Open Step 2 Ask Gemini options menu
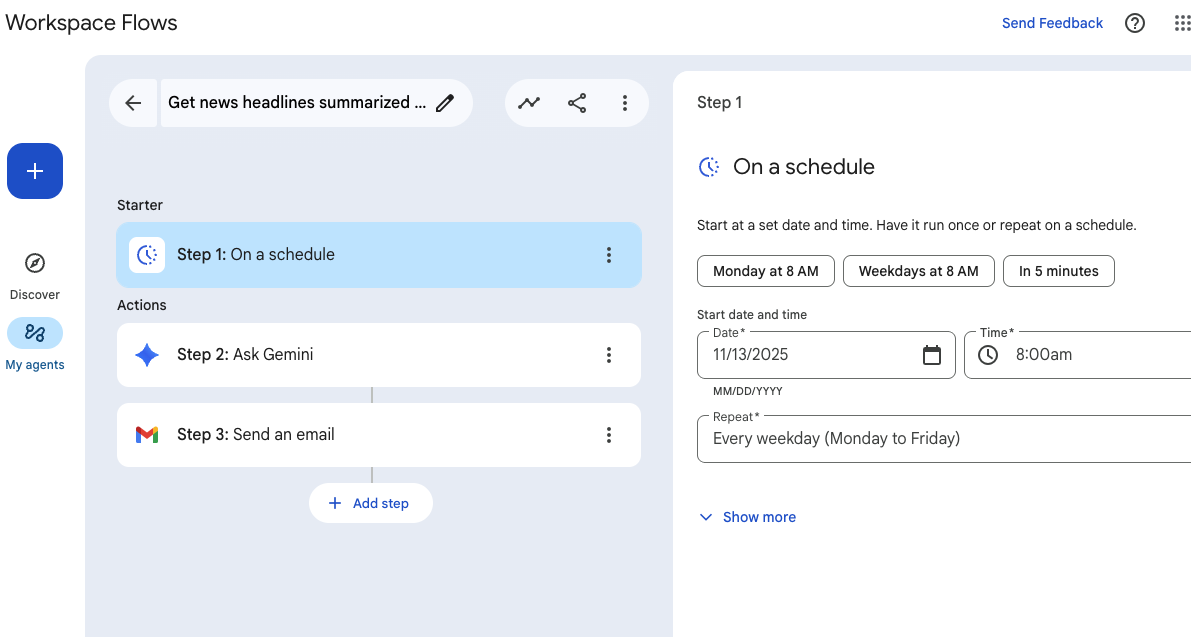The width and height of the screenshot is (1191, 637). 609,355
